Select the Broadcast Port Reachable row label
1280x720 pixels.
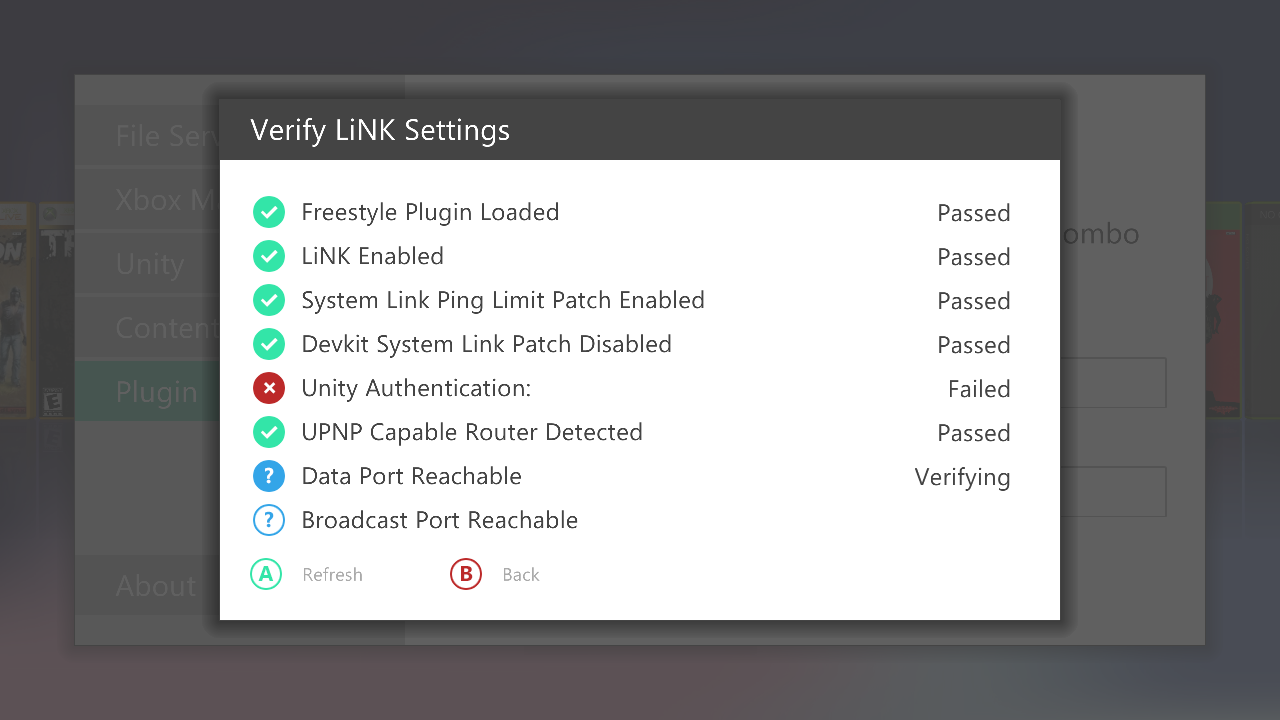(x=439, y=520)
